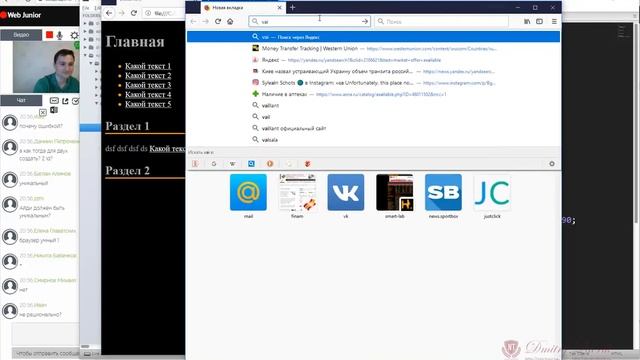Image resolution: width=640 pixels, height=360 pixels.
Task: Select the "Новая вкладка" tab
Action: (x=242, y=7)
